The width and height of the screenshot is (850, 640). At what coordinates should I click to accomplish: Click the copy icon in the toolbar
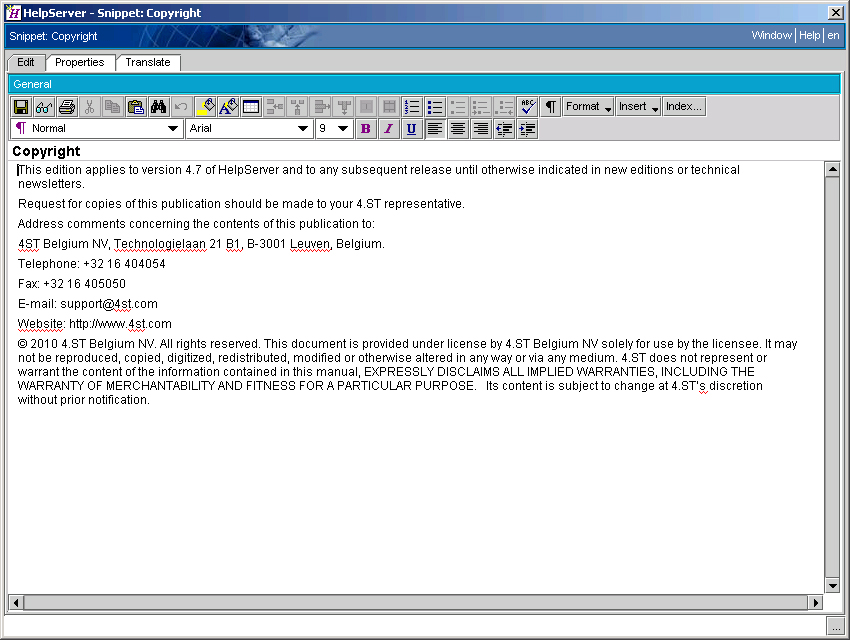(112, 107)
